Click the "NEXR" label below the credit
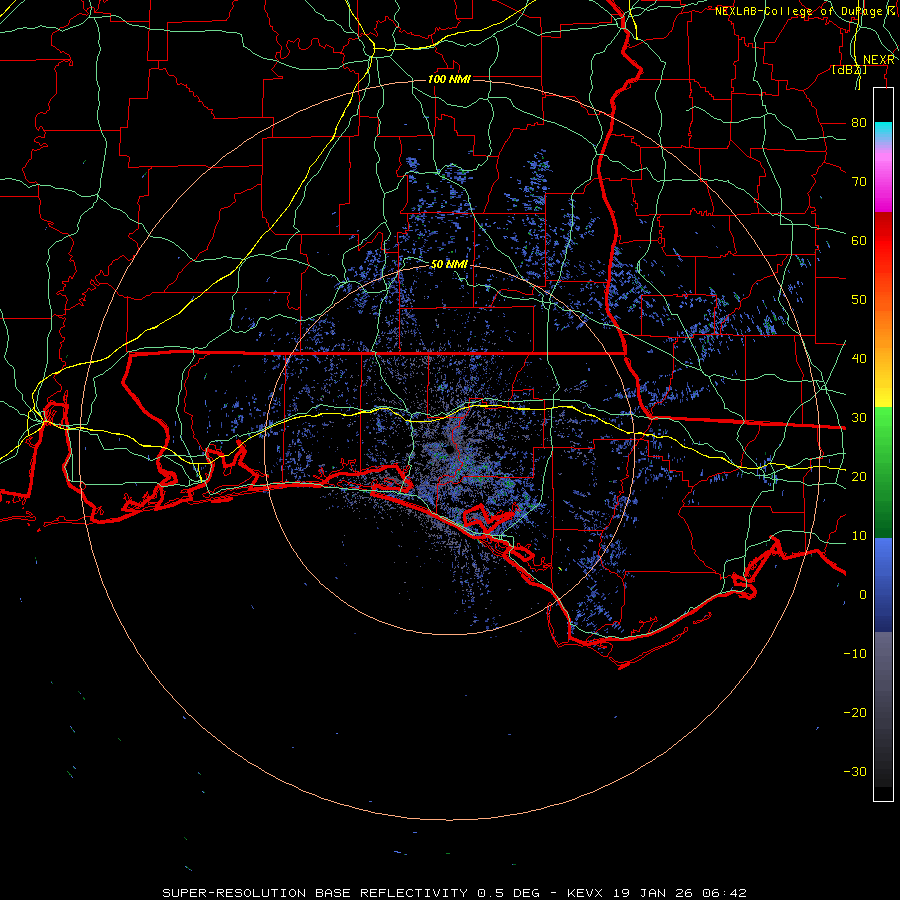Viewport: 900px width, 900px height. [878, 60]
